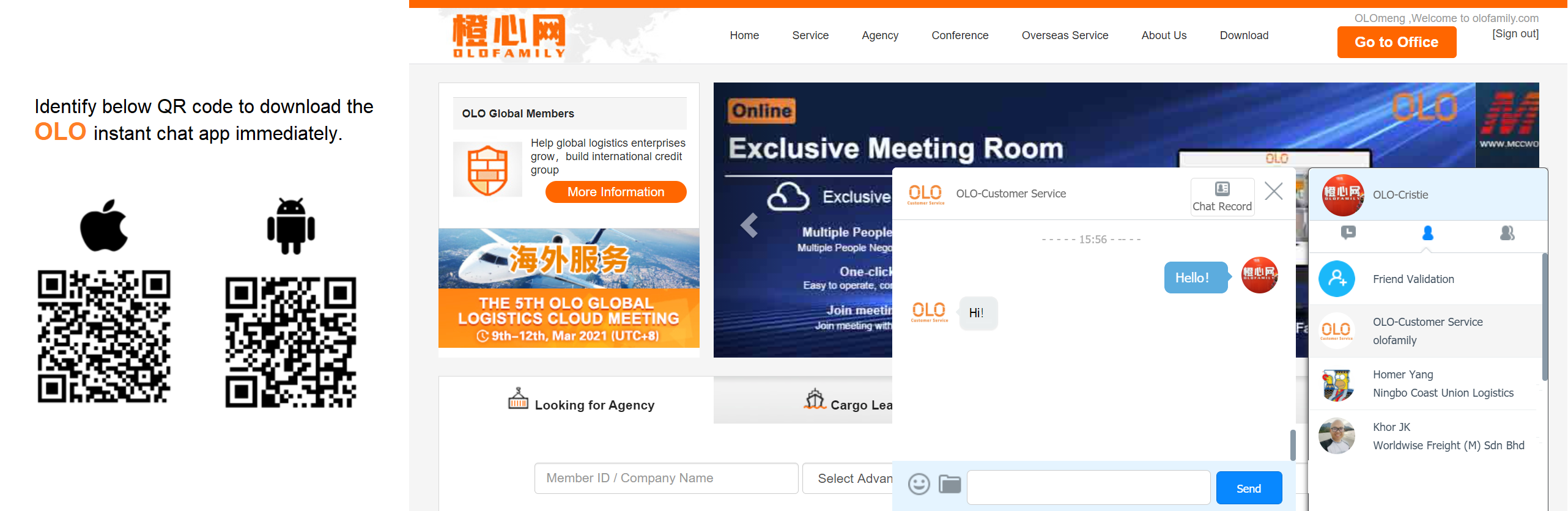Click the OLO avatar next to Hi!
Viewport: 1568px width, 511px height.
[929, 312]
